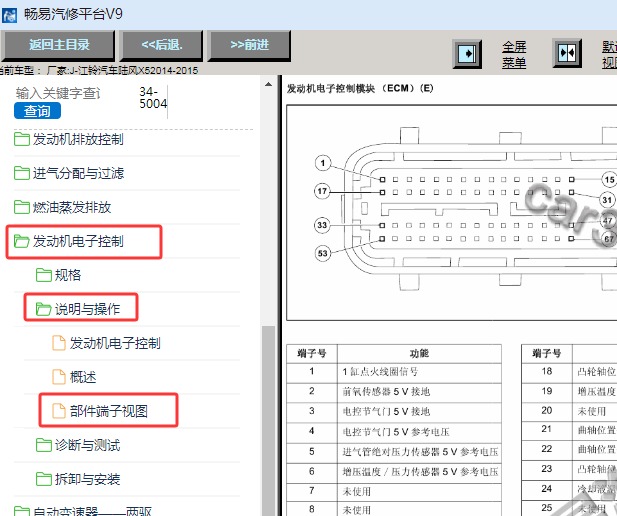Focus the 输入关键字查询 keyword field
Viewport: 617px width, 516px height.
pyautogui.click(x=58, y=93)
